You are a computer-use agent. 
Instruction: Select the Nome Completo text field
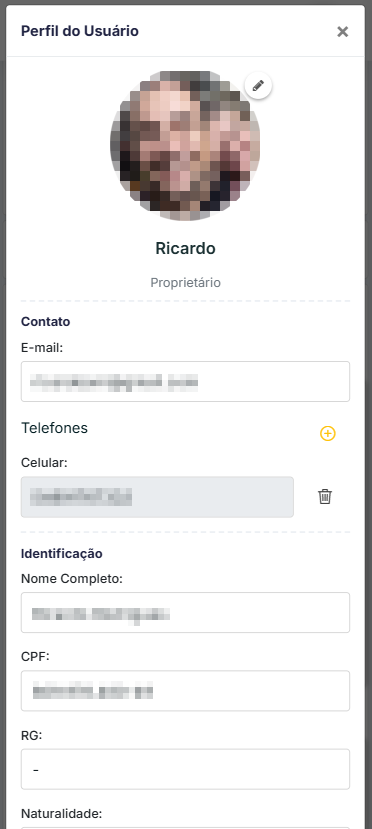[185, 612]
